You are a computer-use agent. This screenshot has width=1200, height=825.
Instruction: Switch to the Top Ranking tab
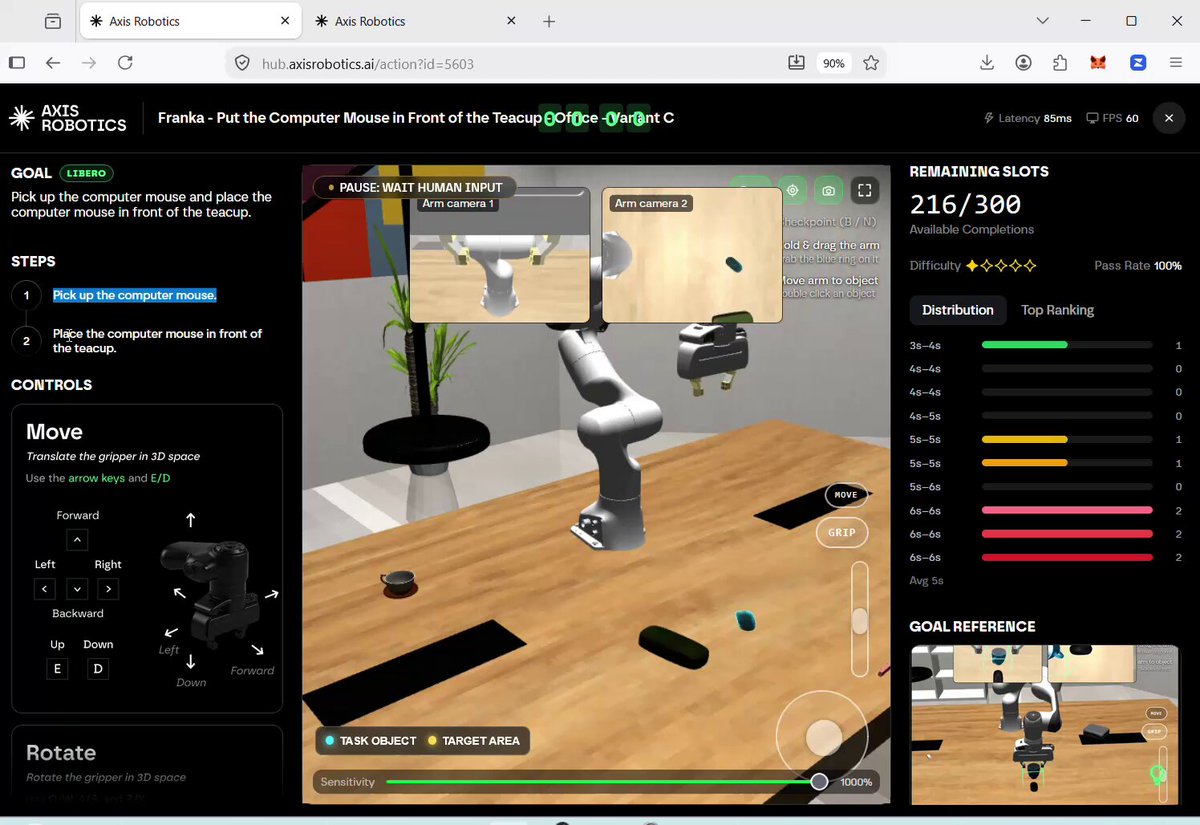tap(1057, 310)
